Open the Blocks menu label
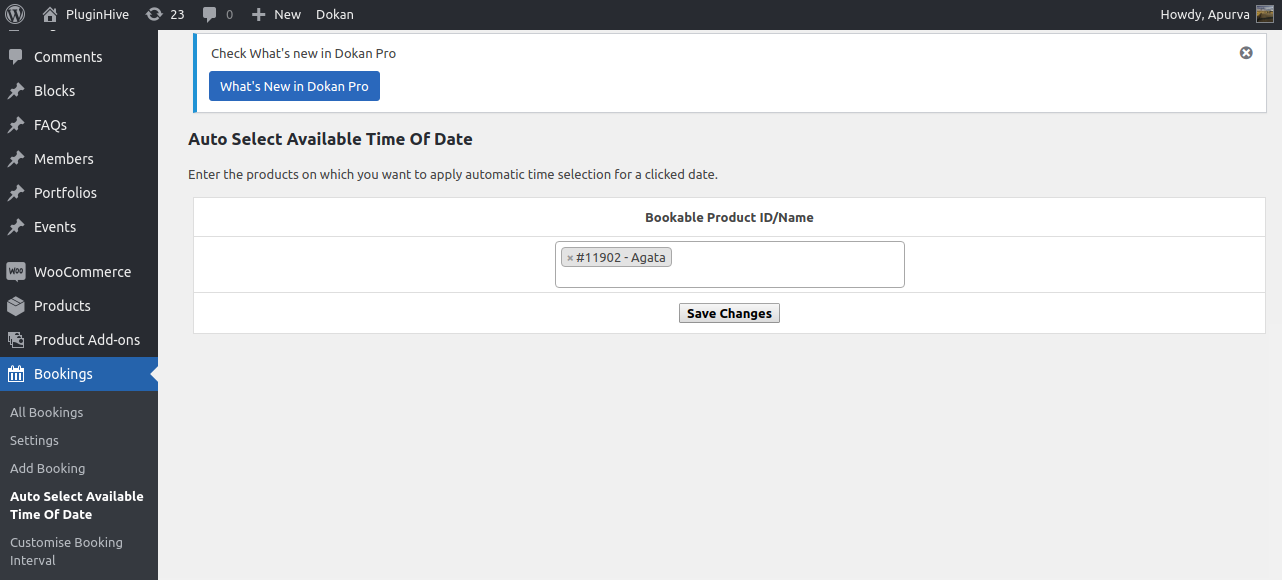1282x580 pixels. click(x=55, y=91)
